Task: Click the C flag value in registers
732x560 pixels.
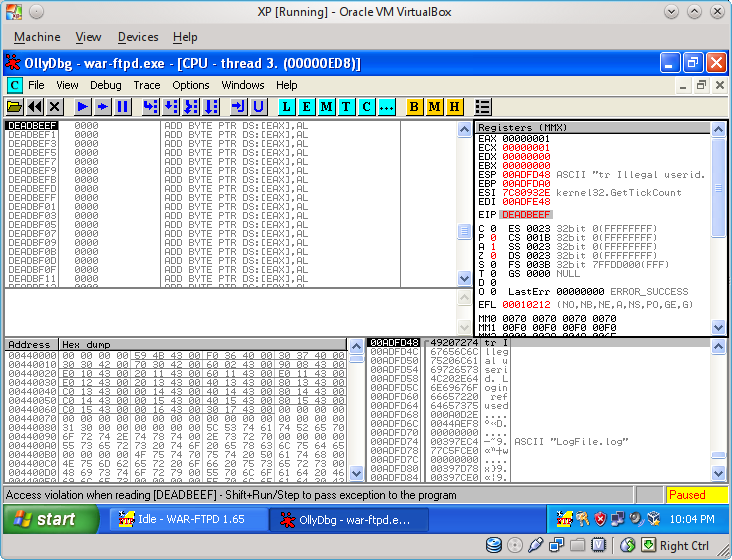Action: (x=493, y=229)
